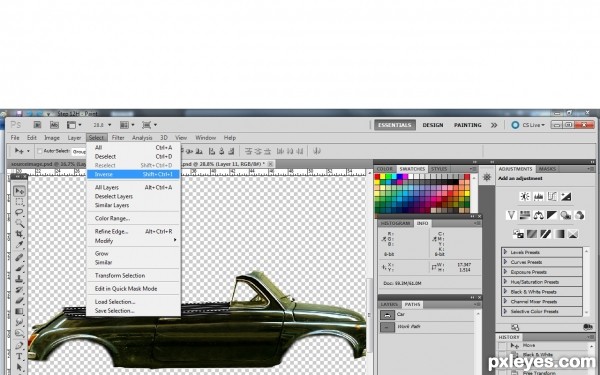Image resolution: width=600 pixels, height=375 pixels.
Task: Toggle history snapshot box beside Move state
Action: (502, 346)
